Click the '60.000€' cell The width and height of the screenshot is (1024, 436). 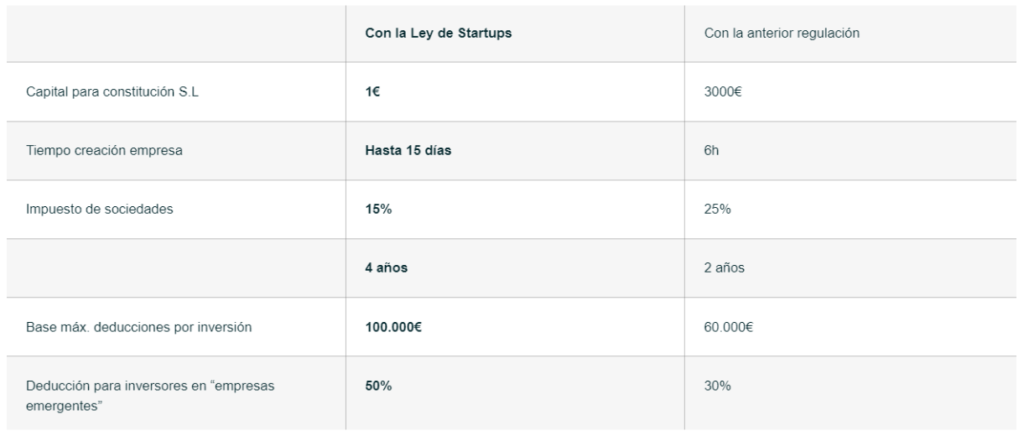pyautogui.click(x=730, y=327)
